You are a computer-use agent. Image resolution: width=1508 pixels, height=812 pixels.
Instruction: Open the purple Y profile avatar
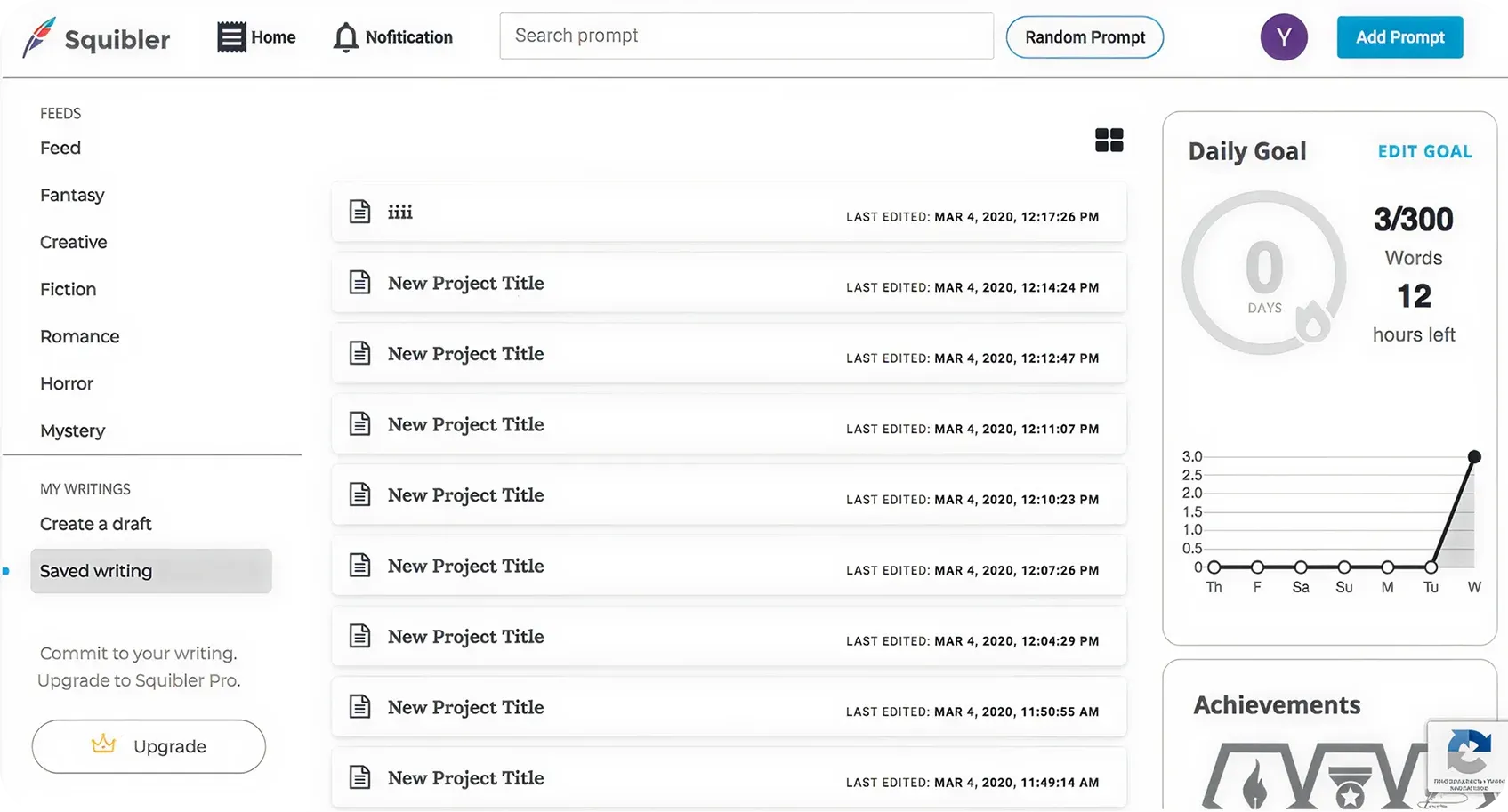1283,37
